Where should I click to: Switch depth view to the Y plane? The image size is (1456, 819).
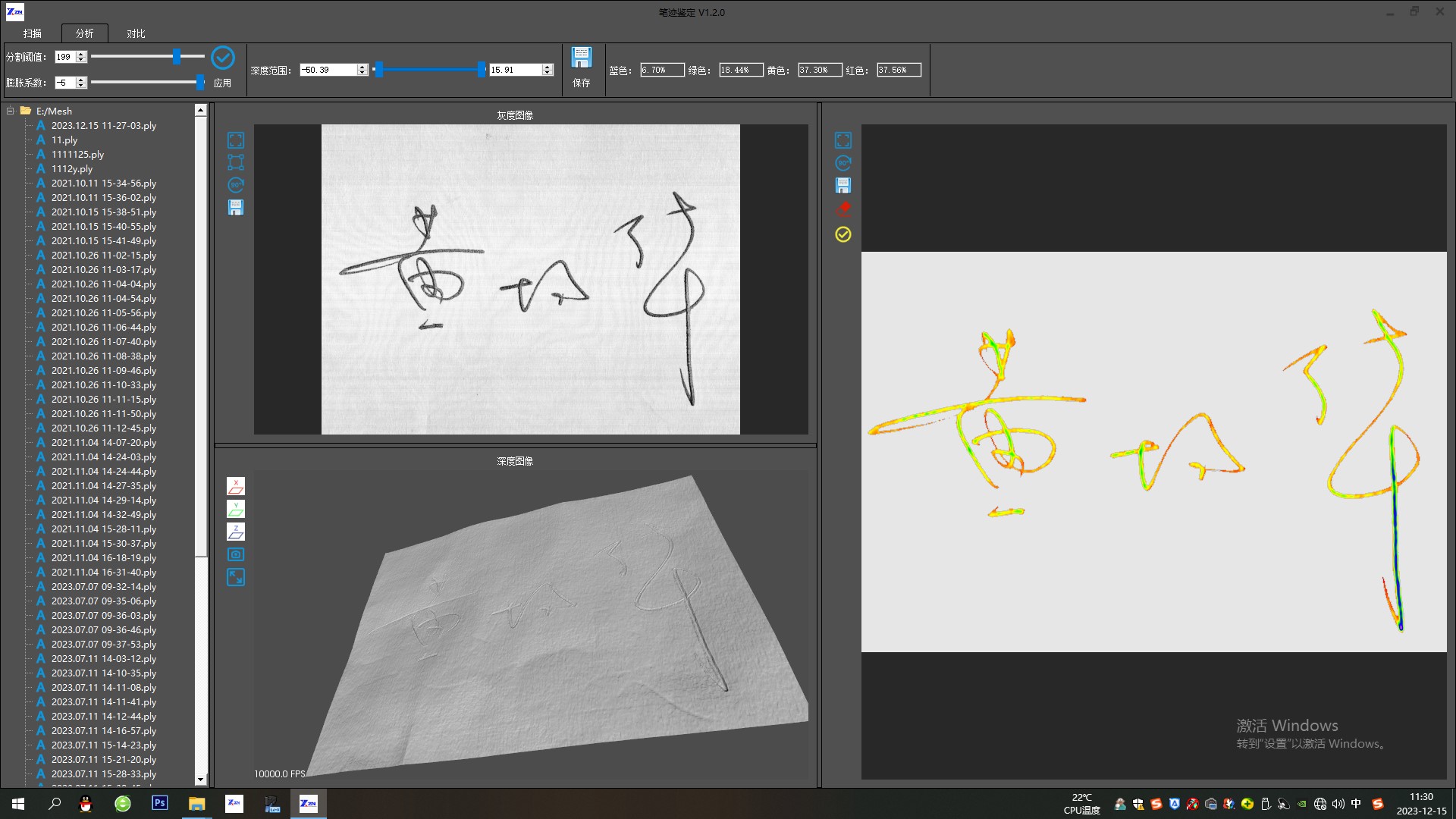236,509
